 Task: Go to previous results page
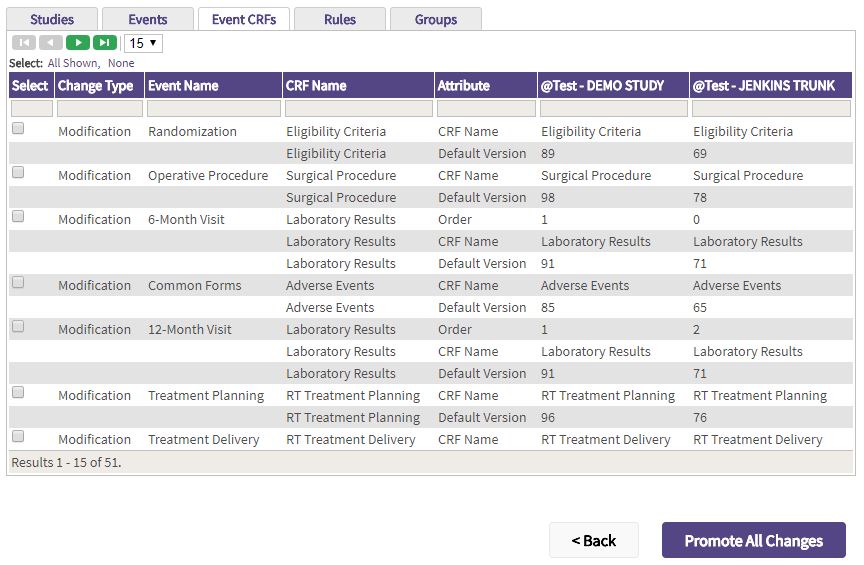51,43
